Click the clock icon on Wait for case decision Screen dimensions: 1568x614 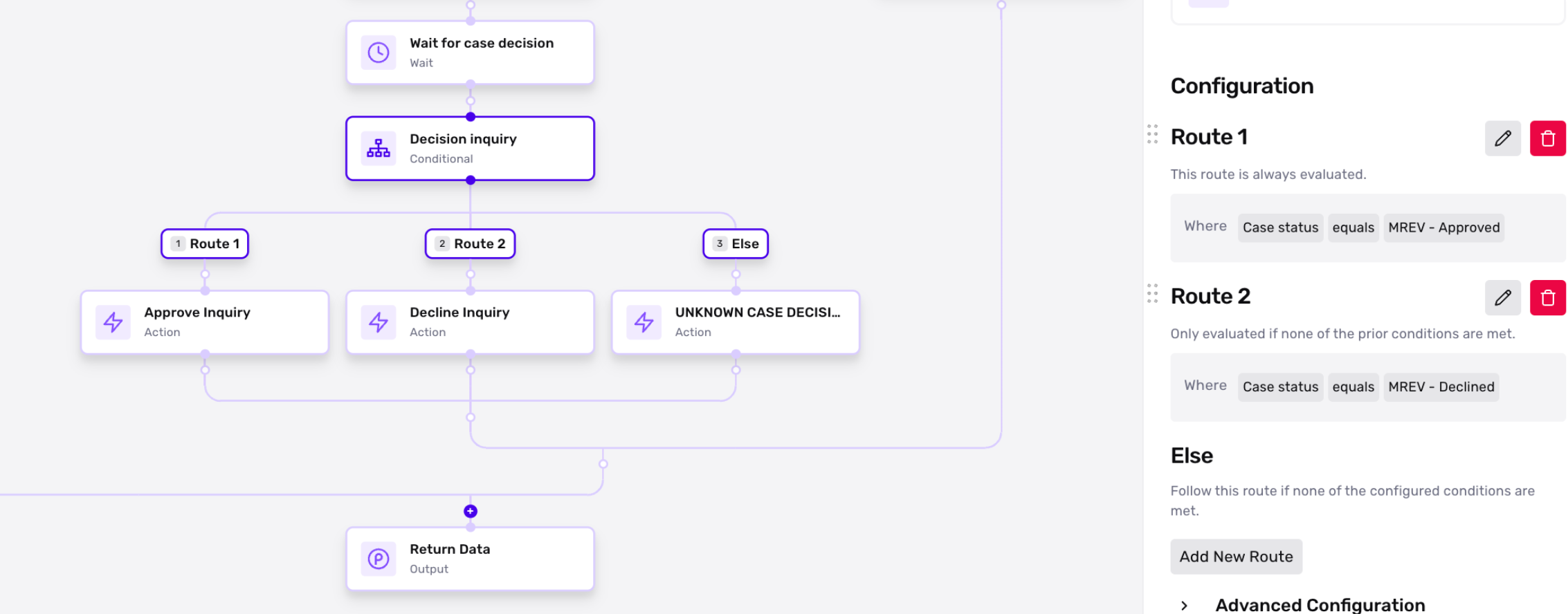pos(379,53)
